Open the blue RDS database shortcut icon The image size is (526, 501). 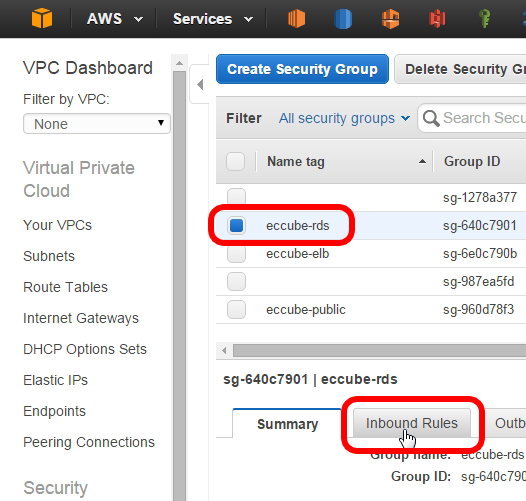(343, 19)
